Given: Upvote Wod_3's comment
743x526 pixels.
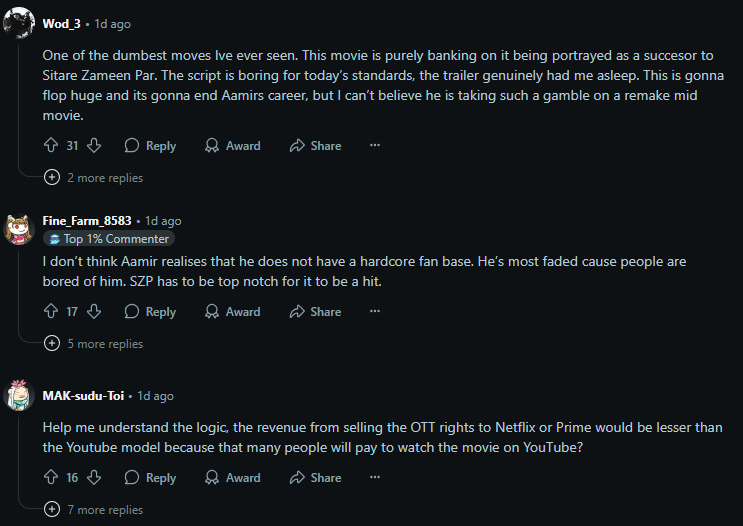Looking at the screenshot, I should tap(51, 146).
